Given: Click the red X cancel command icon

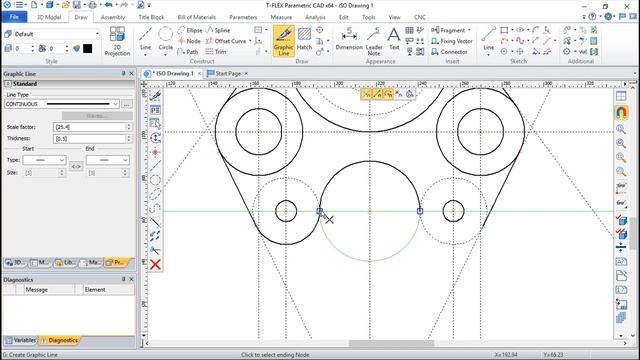Looking at the screenshot, I should (155, 264).
